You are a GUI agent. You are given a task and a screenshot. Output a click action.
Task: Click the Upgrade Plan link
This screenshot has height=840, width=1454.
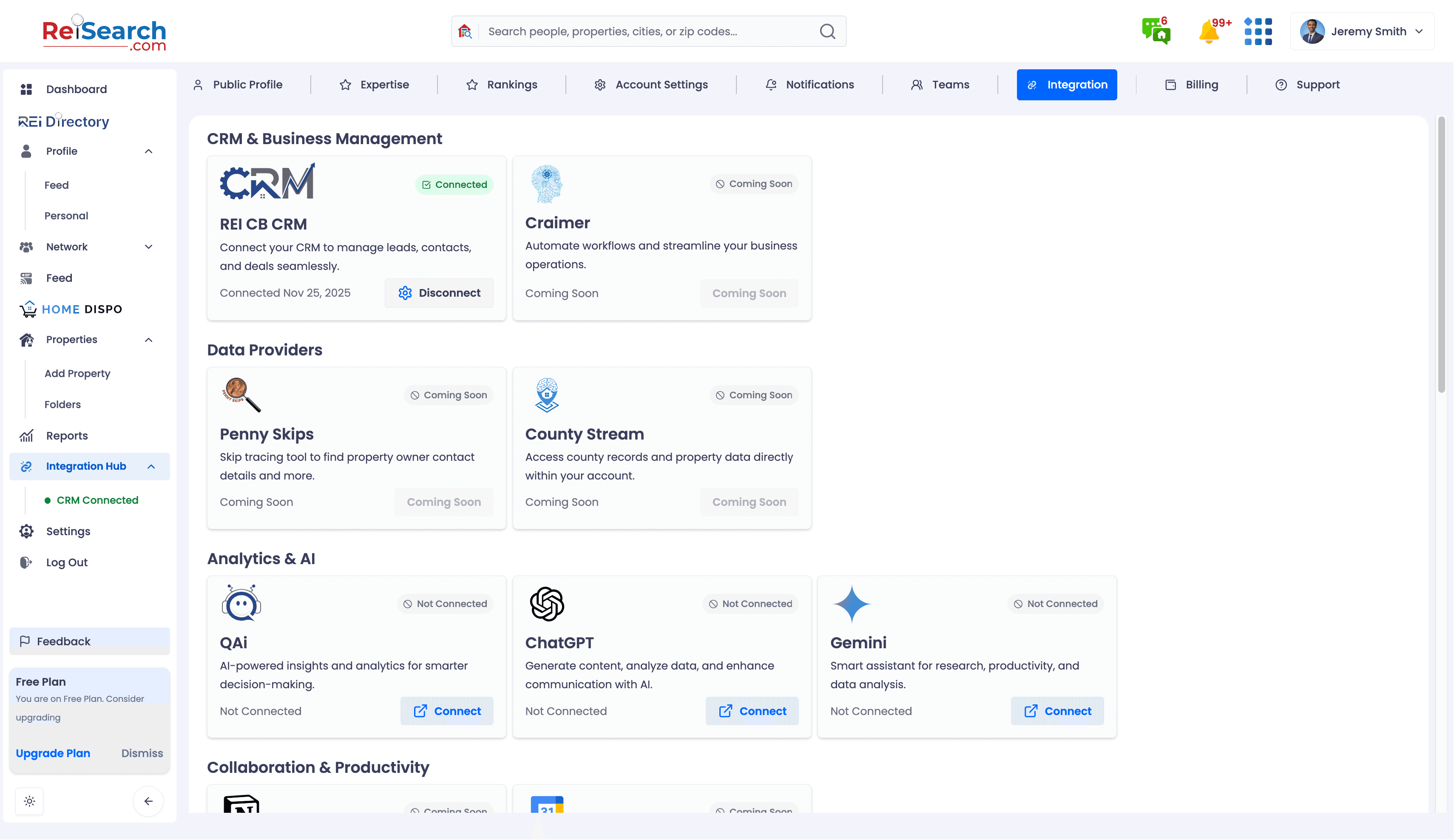point(53,753)
